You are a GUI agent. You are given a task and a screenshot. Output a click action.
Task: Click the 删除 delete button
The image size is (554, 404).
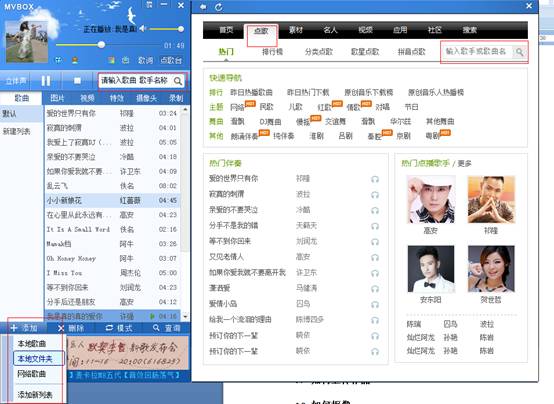71,328
